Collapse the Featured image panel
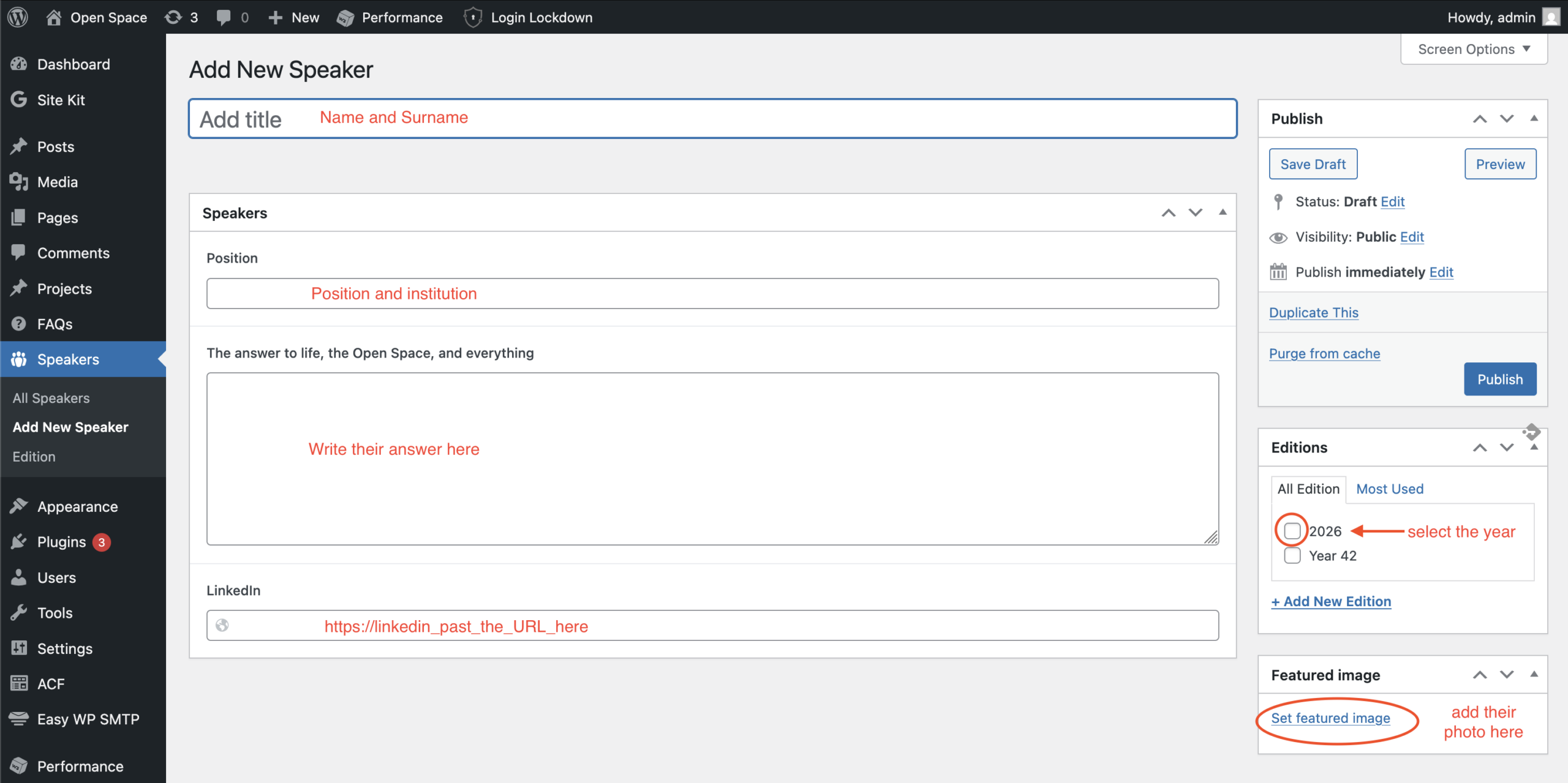1568x783 pixels. coord(1534,675)
